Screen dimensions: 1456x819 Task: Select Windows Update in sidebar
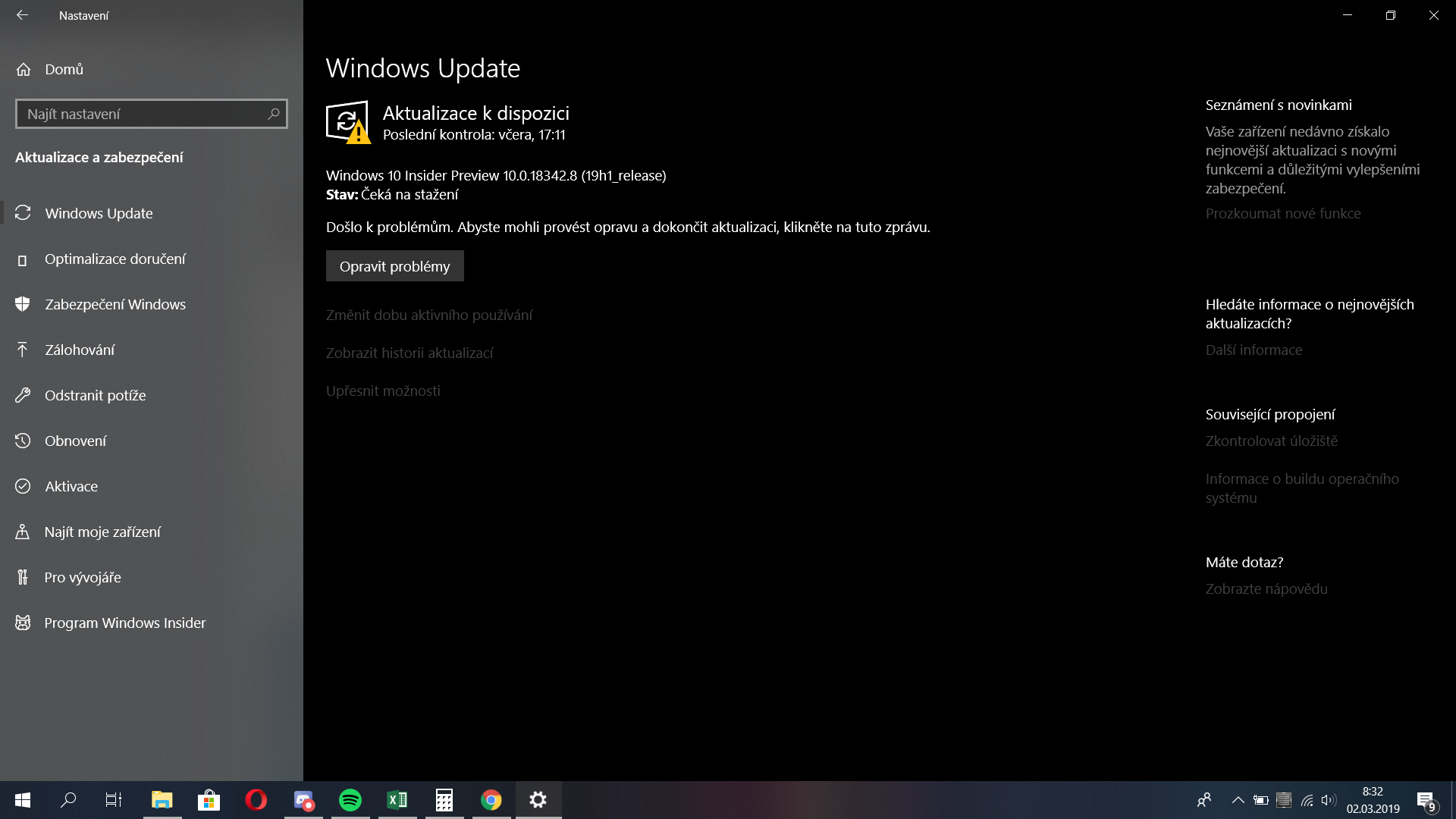click(x=99, y=213)
